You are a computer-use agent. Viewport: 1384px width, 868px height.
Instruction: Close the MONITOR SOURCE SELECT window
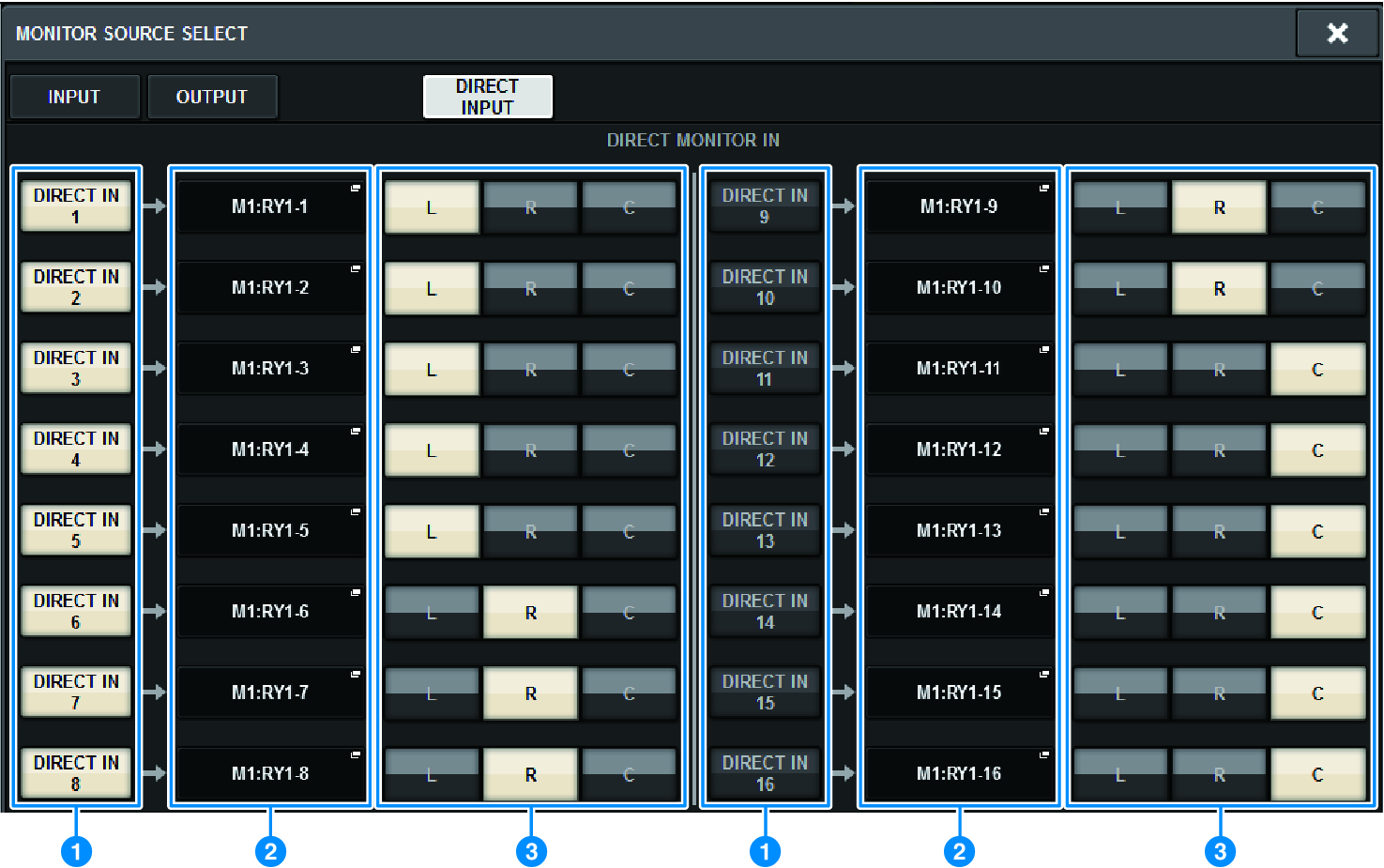click(1337, 32)
